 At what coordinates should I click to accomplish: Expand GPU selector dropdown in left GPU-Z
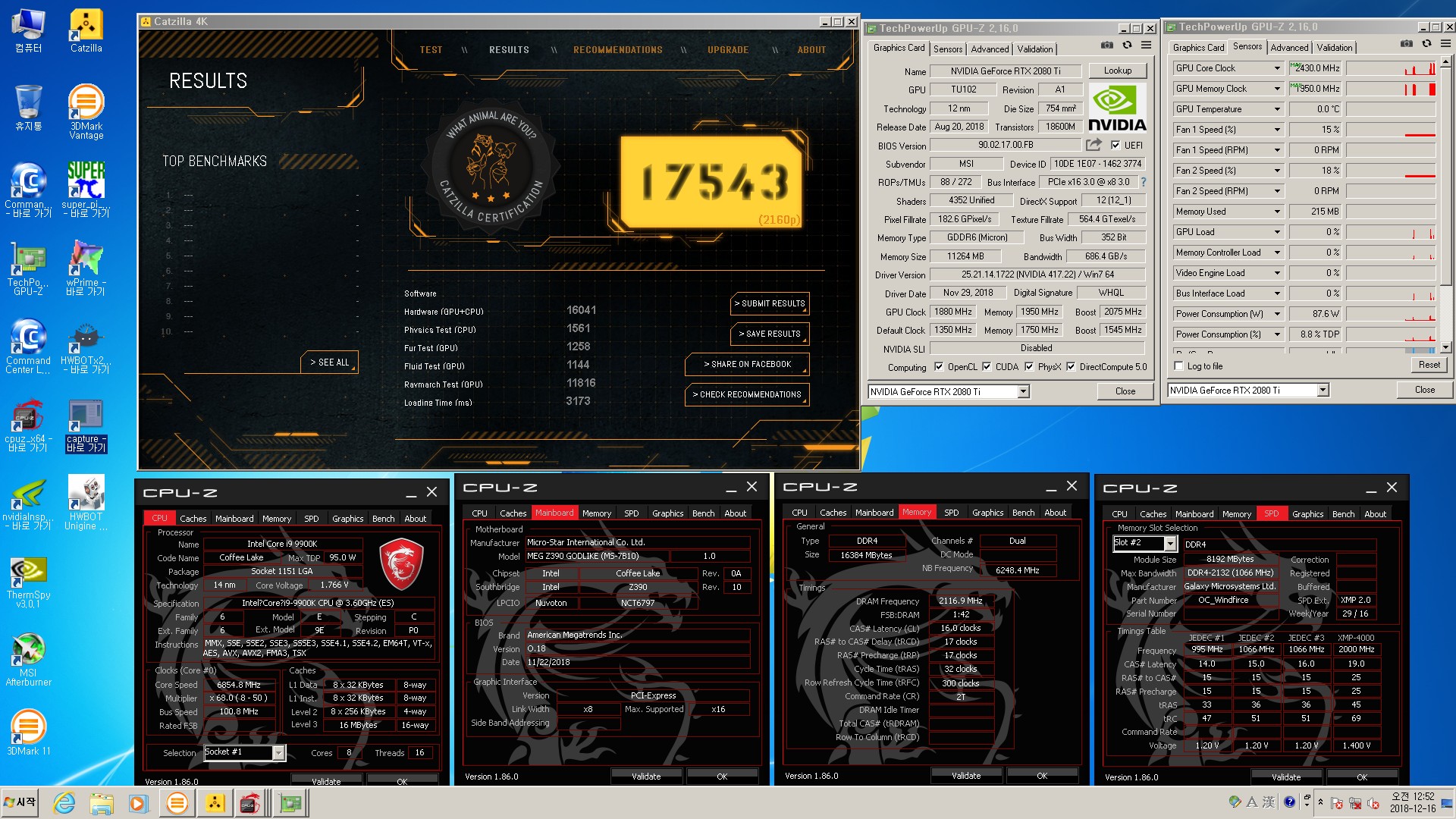point(1023,391)
